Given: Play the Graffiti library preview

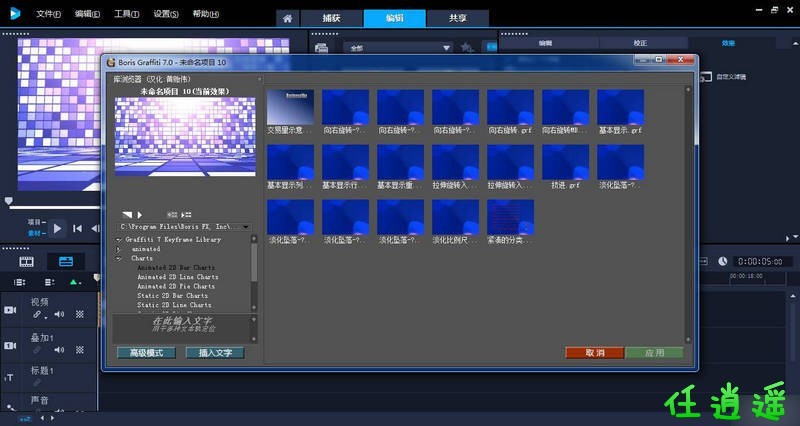Looking at the screenshot, I should (x=140, y=215).
